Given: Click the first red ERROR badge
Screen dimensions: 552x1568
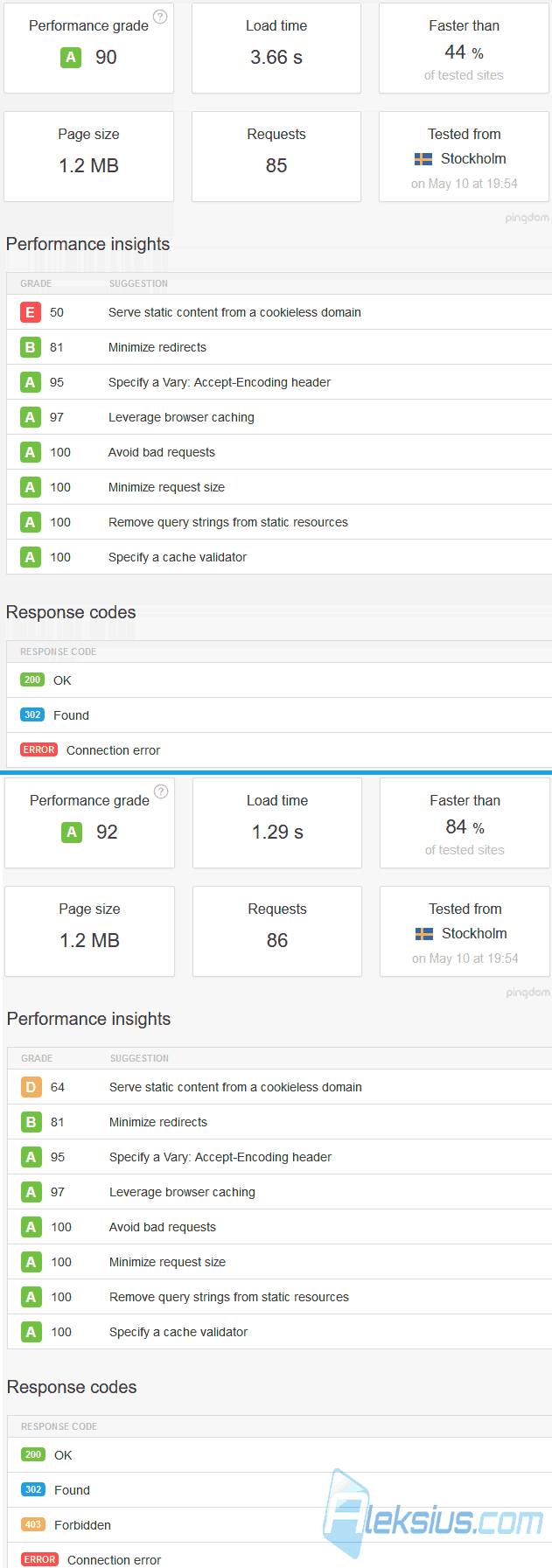Looking at the screenshot, I should pos(39,749).
